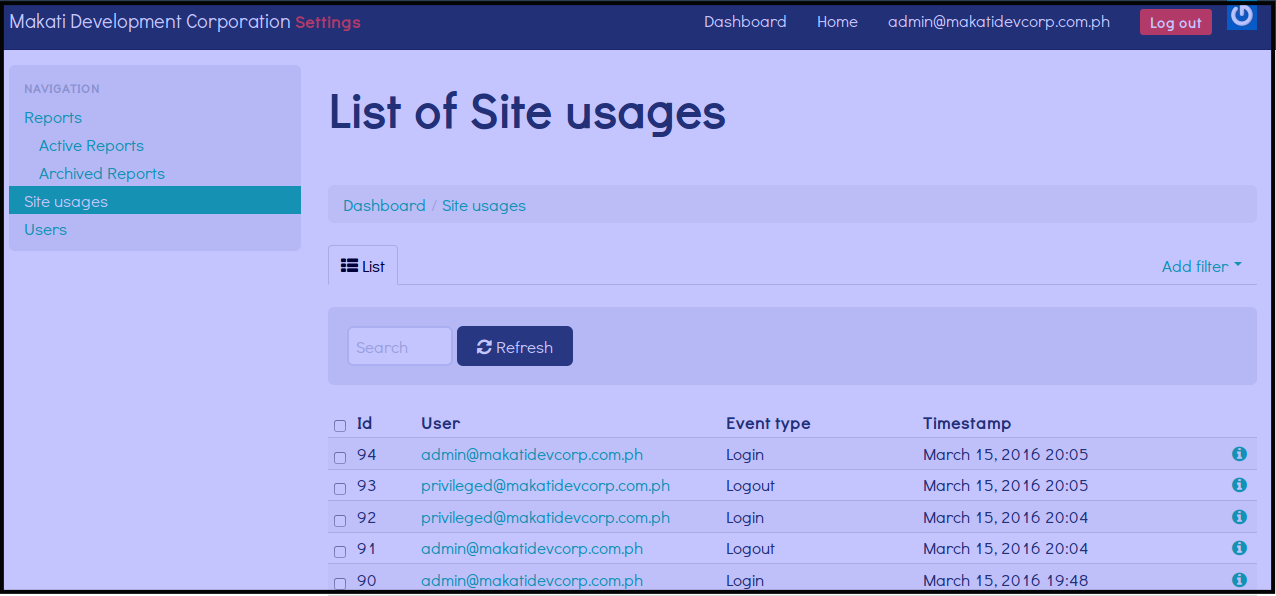Open privileged user link in row 92
The width and height of the screenshot is (1276, 596).
point(545,517)
